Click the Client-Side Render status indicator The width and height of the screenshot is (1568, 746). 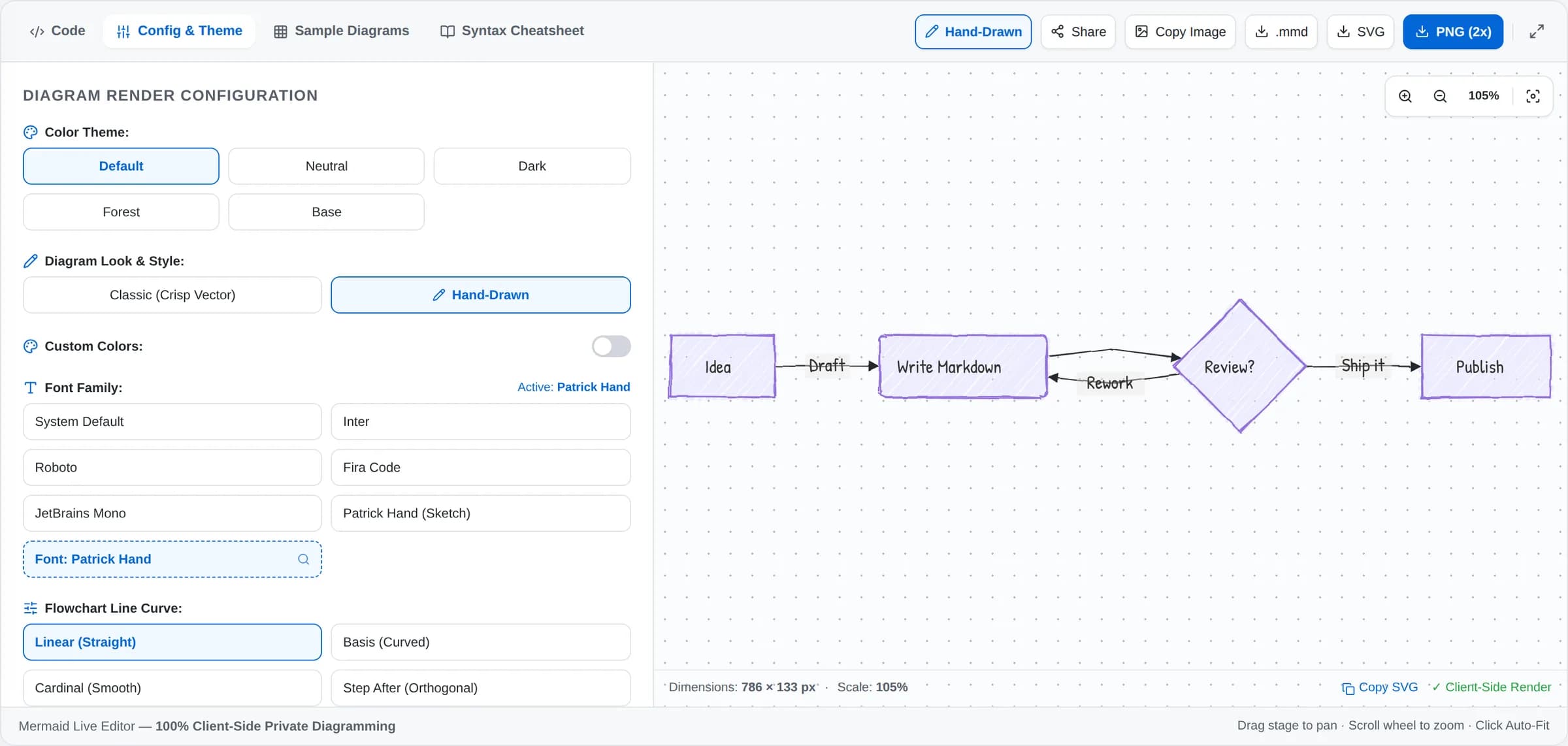pyautogui.click(x=1492, y=687)
